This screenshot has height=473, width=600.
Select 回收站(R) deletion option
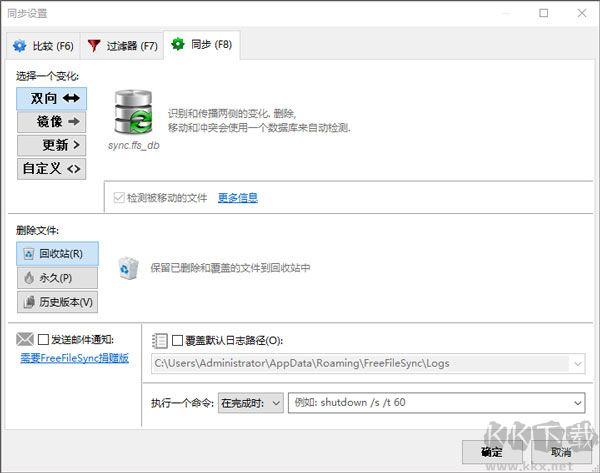point(57,254)
